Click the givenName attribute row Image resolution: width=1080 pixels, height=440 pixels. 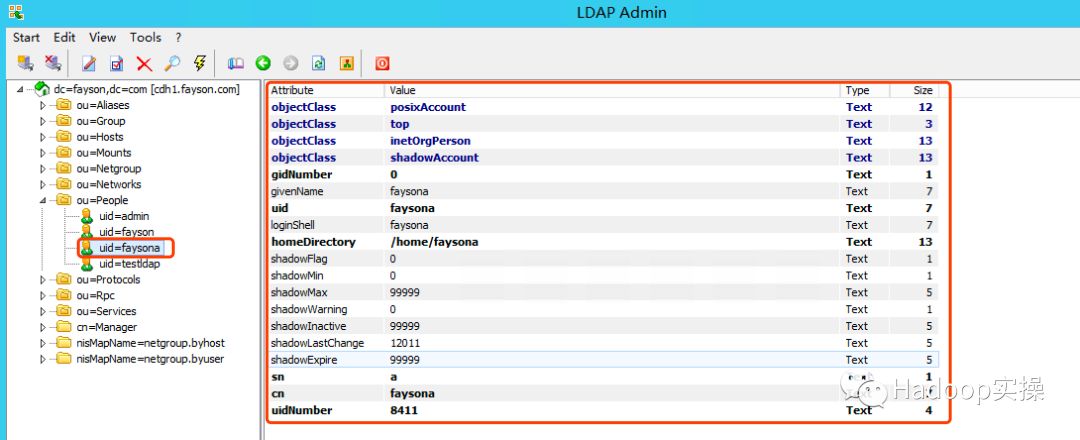[x=603, y=191]
